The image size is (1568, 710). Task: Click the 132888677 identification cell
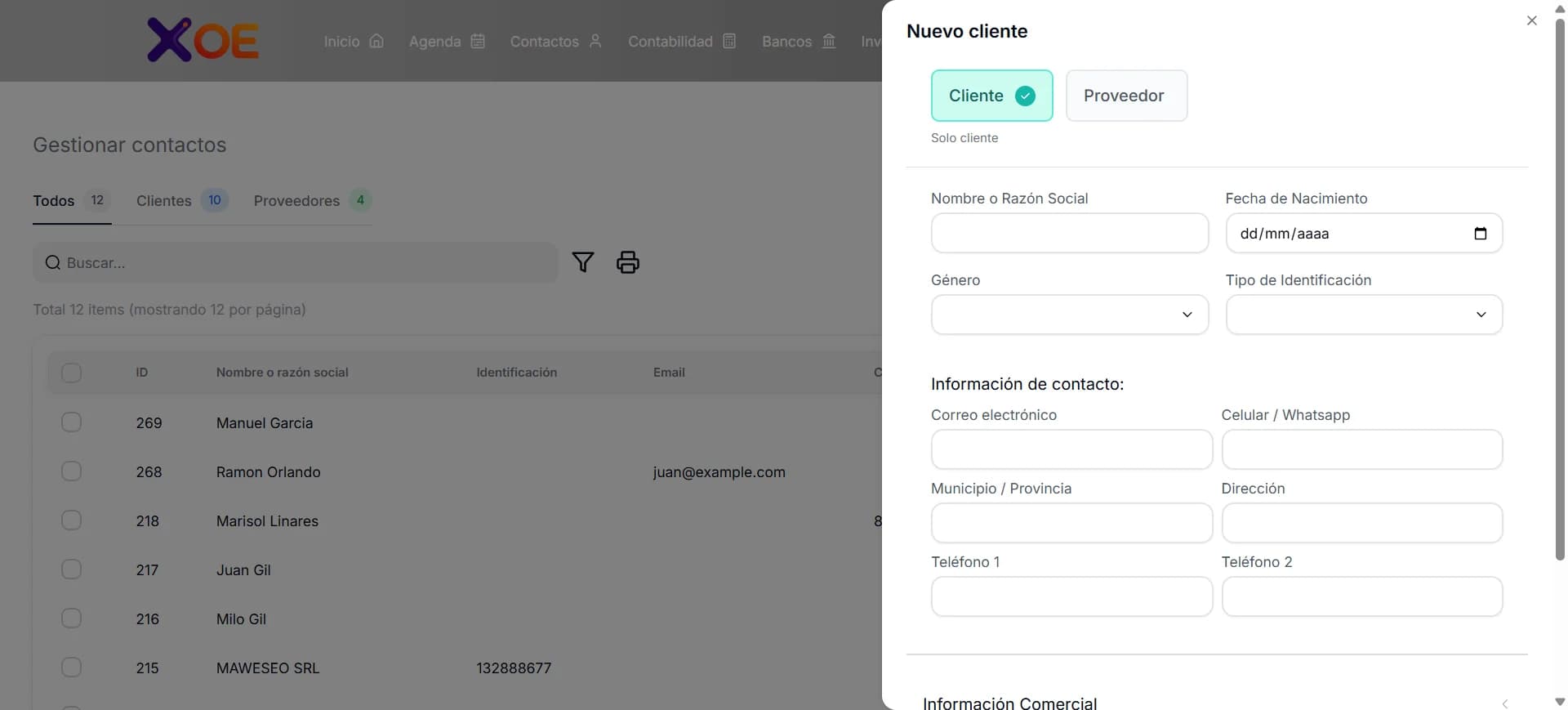tap(514, 668)
